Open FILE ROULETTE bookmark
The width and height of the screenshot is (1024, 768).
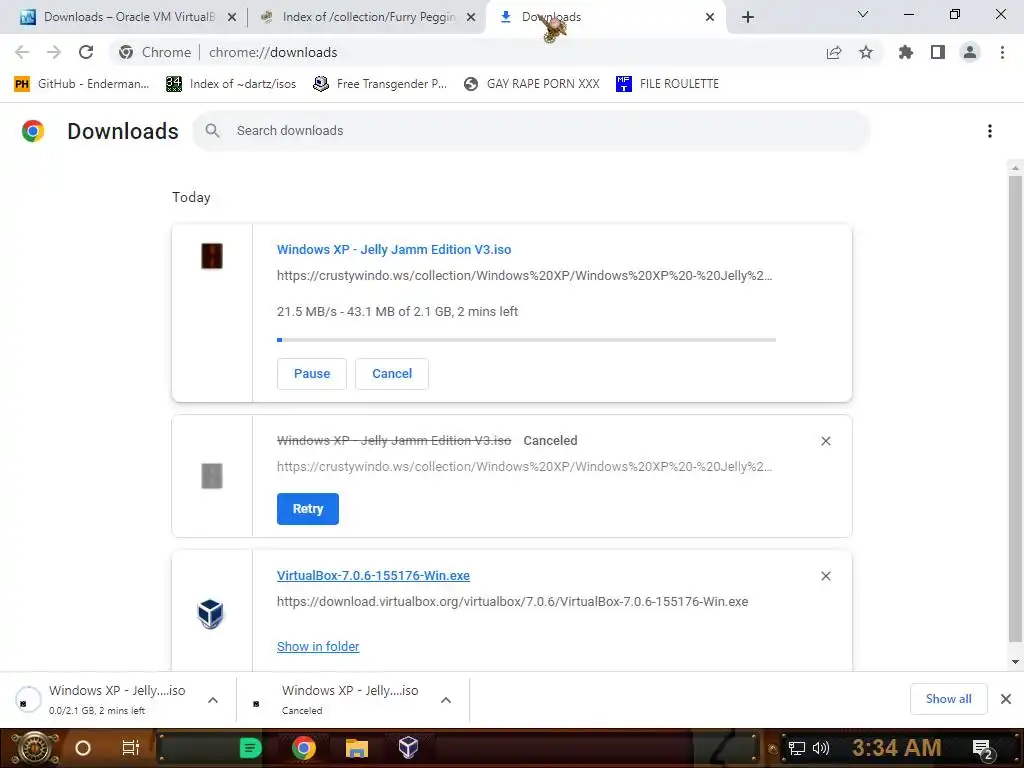pyautogui.click(x=667, y=84)
